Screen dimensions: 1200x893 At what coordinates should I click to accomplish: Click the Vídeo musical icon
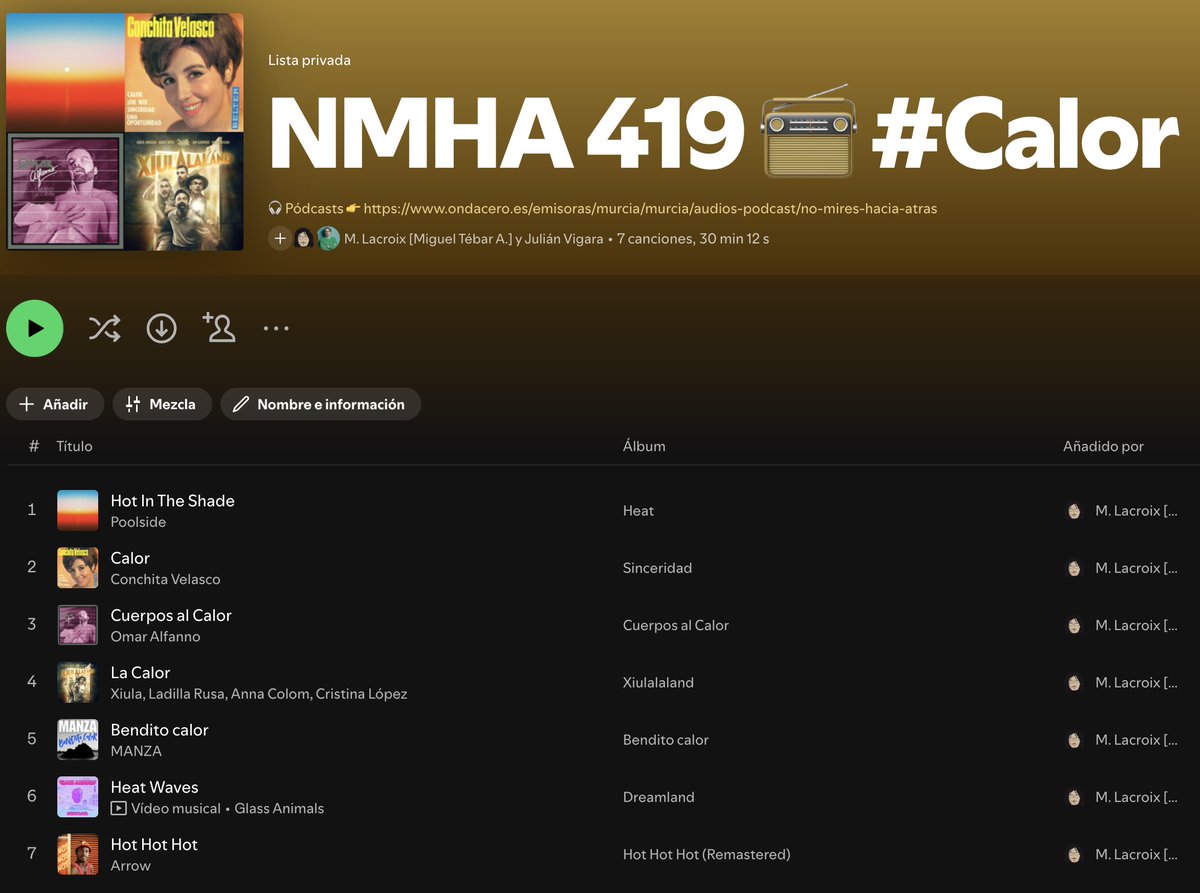pyautogui.click(x=119, y=808)
